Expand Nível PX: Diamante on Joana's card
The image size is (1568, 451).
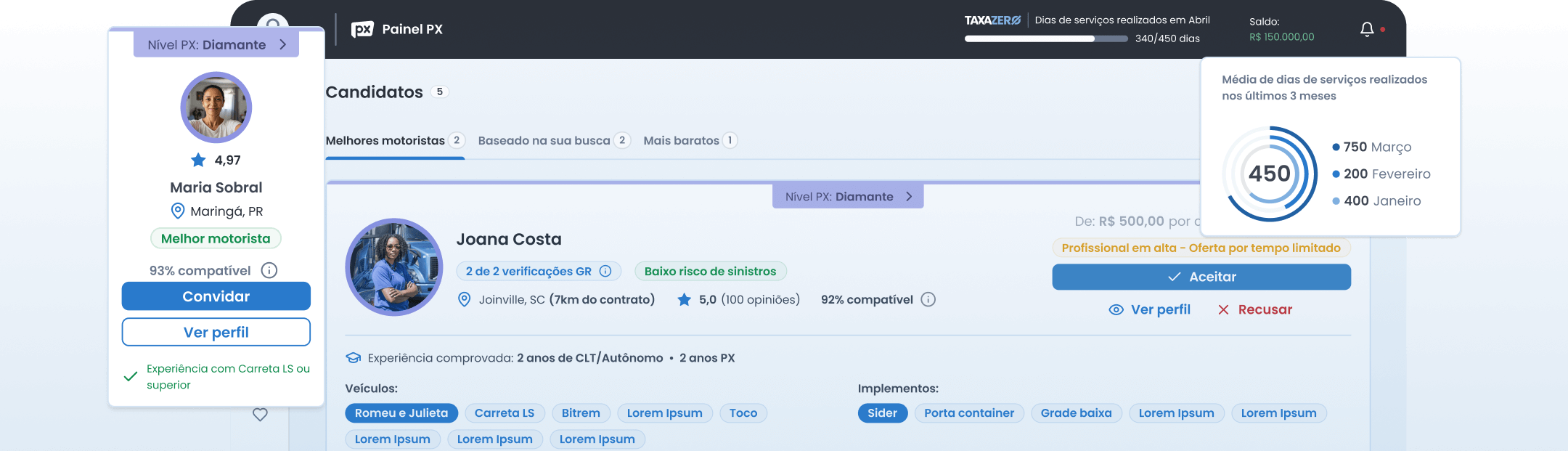coord(848,197)
